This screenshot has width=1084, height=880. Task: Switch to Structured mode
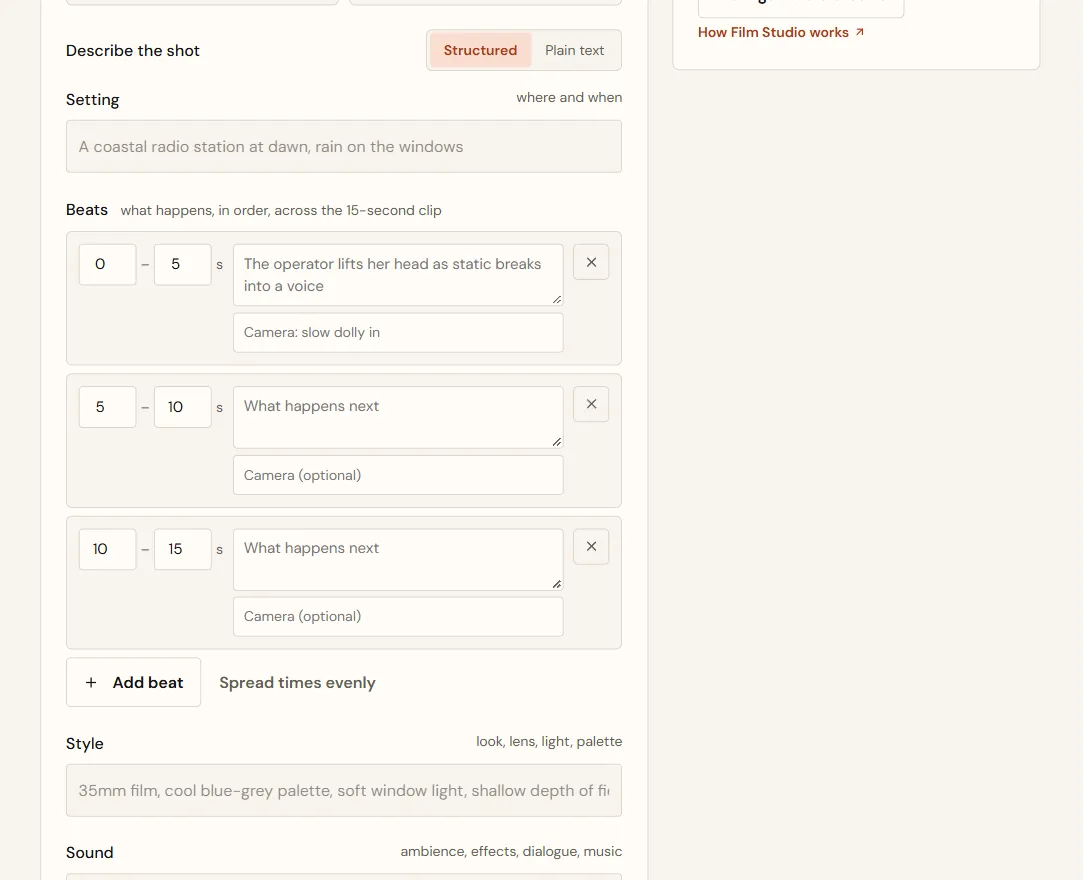point(480,50)
